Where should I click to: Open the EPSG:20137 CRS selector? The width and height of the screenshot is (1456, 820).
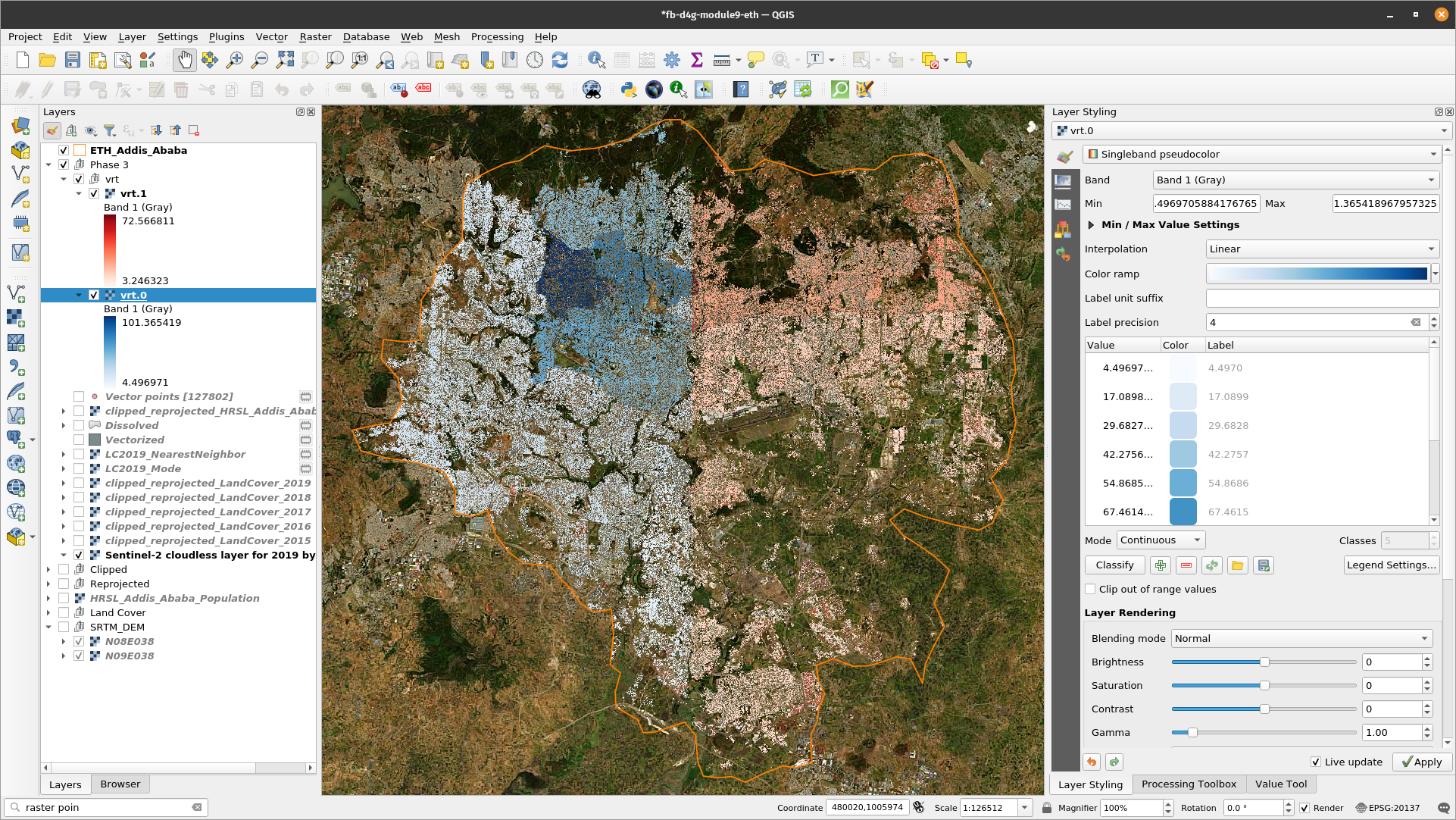(1388, 808)
